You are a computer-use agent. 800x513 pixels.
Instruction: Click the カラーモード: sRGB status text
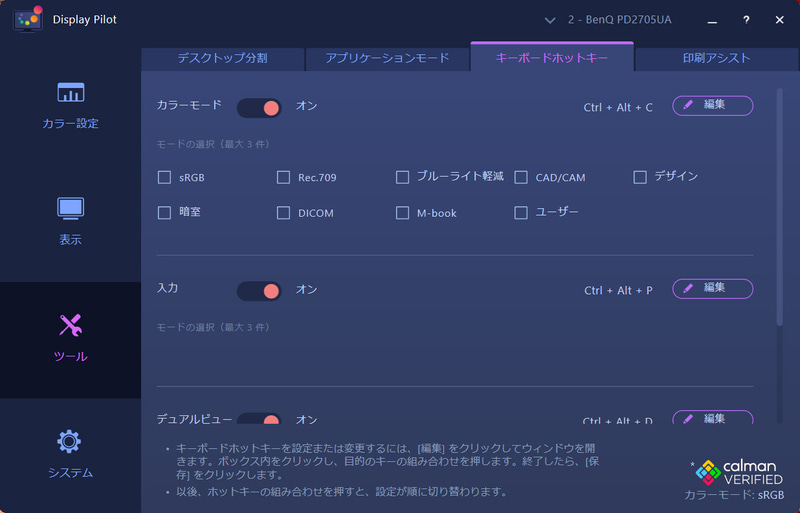coord(734,495)
